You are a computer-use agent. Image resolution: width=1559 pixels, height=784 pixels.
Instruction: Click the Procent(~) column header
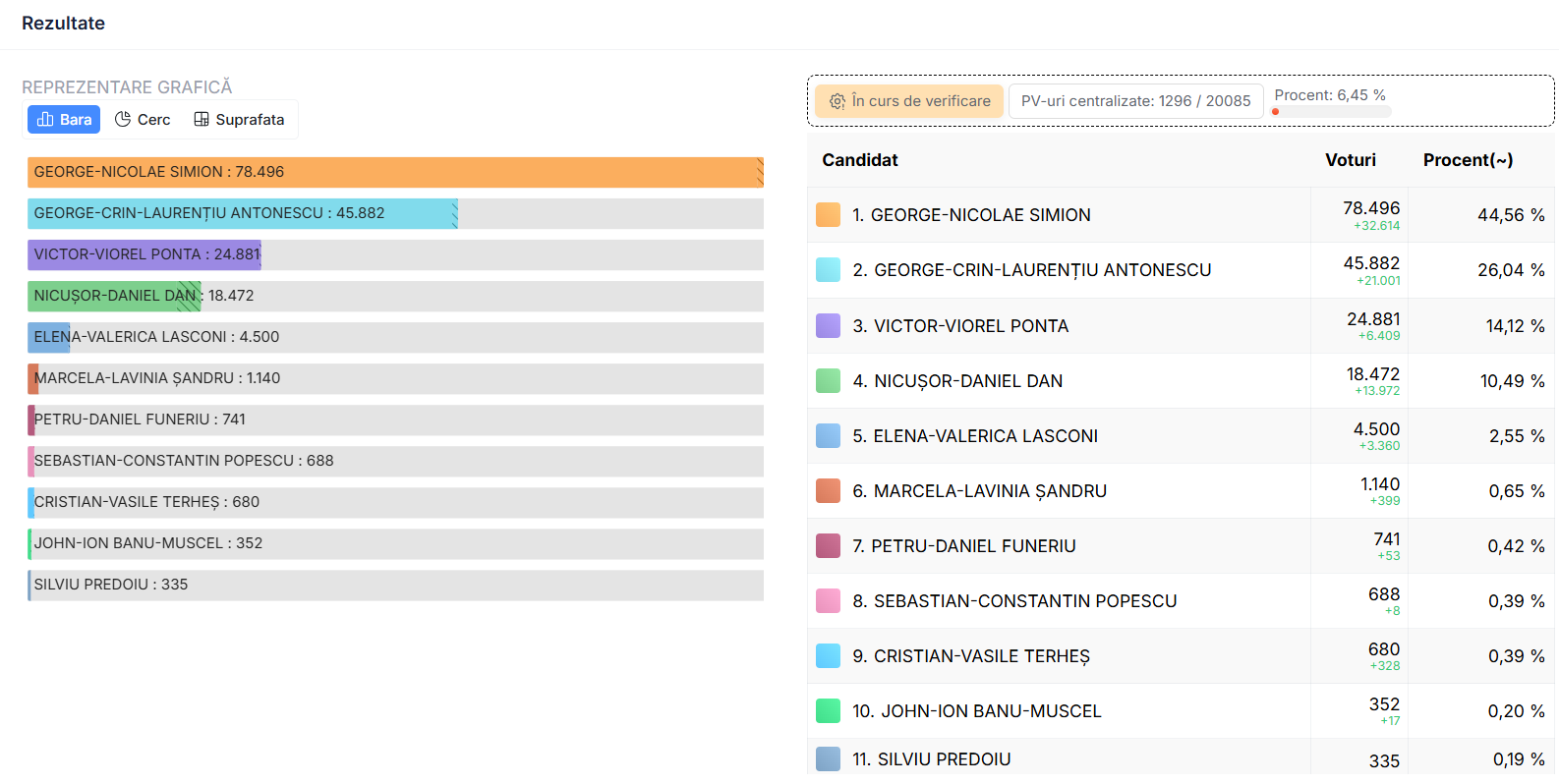coord(1468,160)
